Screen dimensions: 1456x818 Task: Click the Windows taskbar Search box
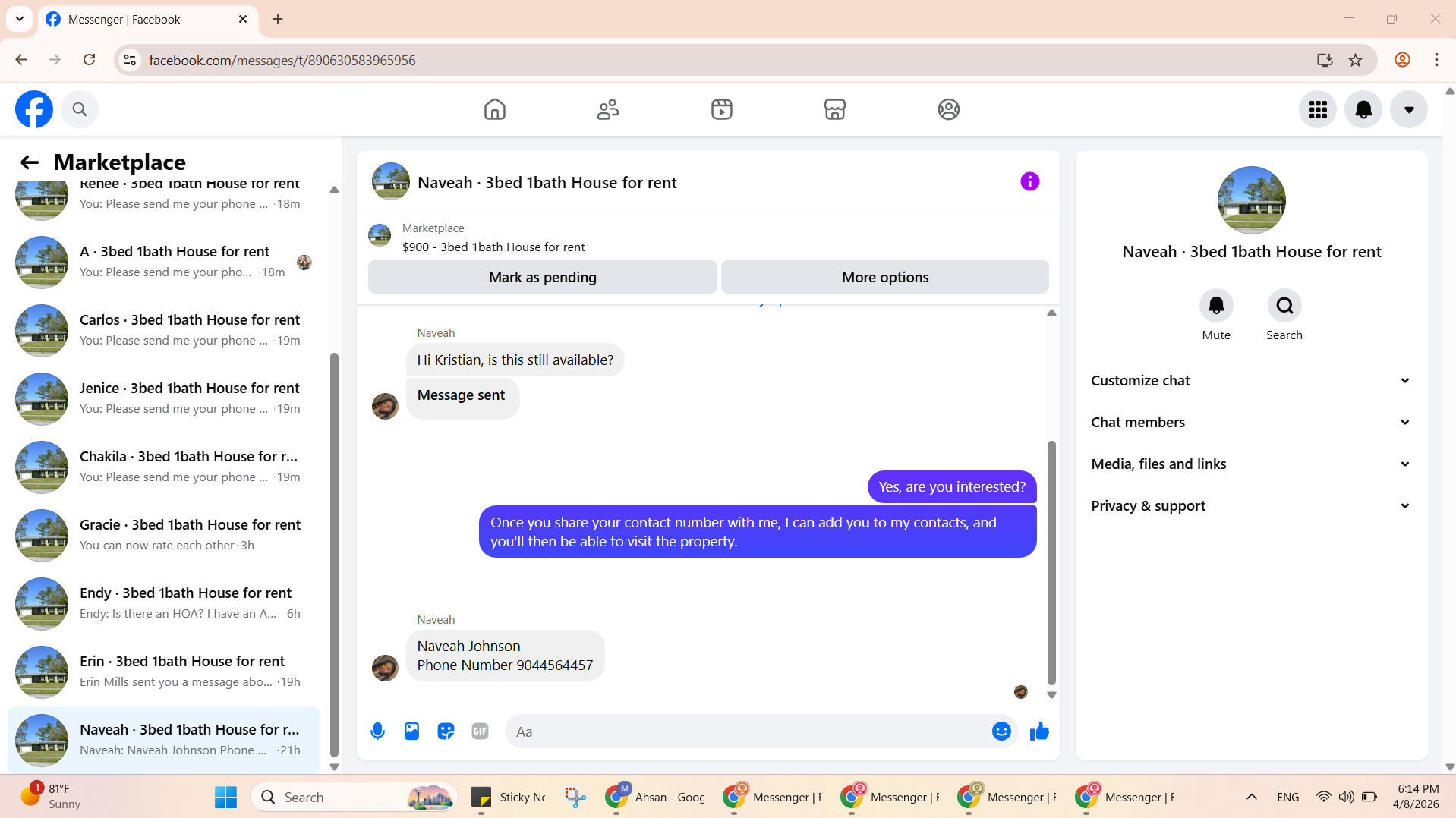pos(354,797)
